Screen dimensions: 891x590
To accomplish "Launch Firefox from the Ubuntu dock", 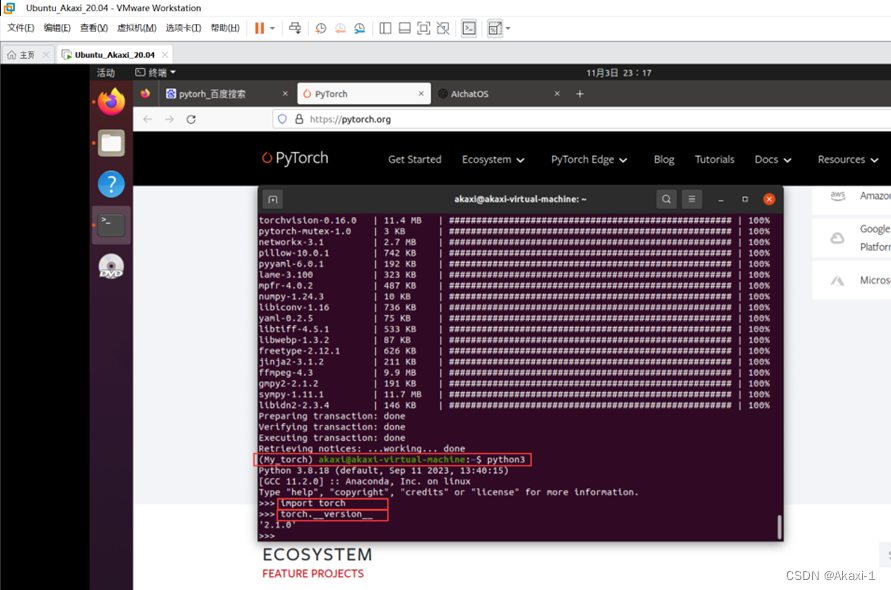I will [x=111, y=102].
